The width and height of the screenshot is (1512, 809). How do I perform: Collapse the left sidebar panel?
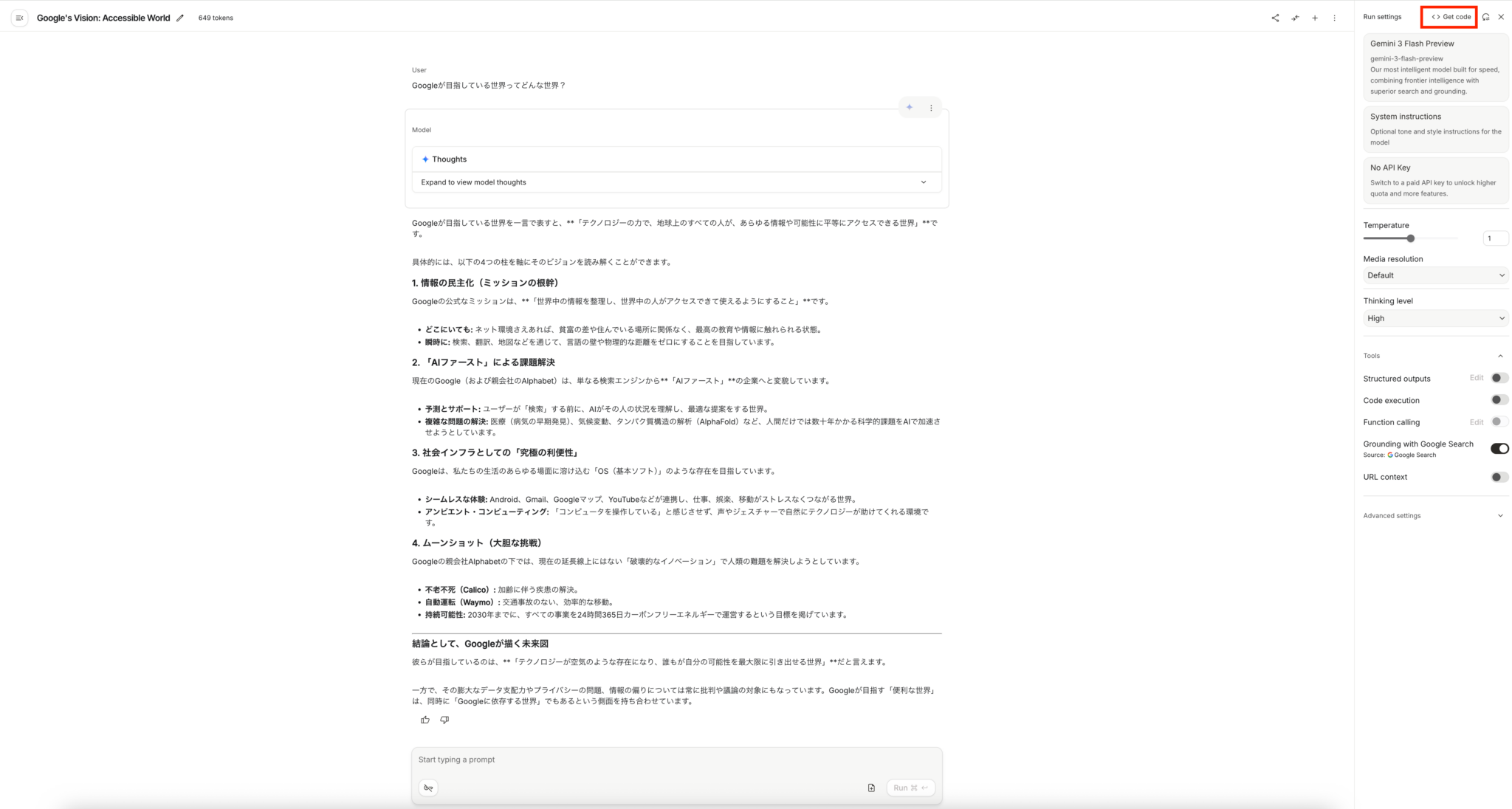click(x=19, y=18)
